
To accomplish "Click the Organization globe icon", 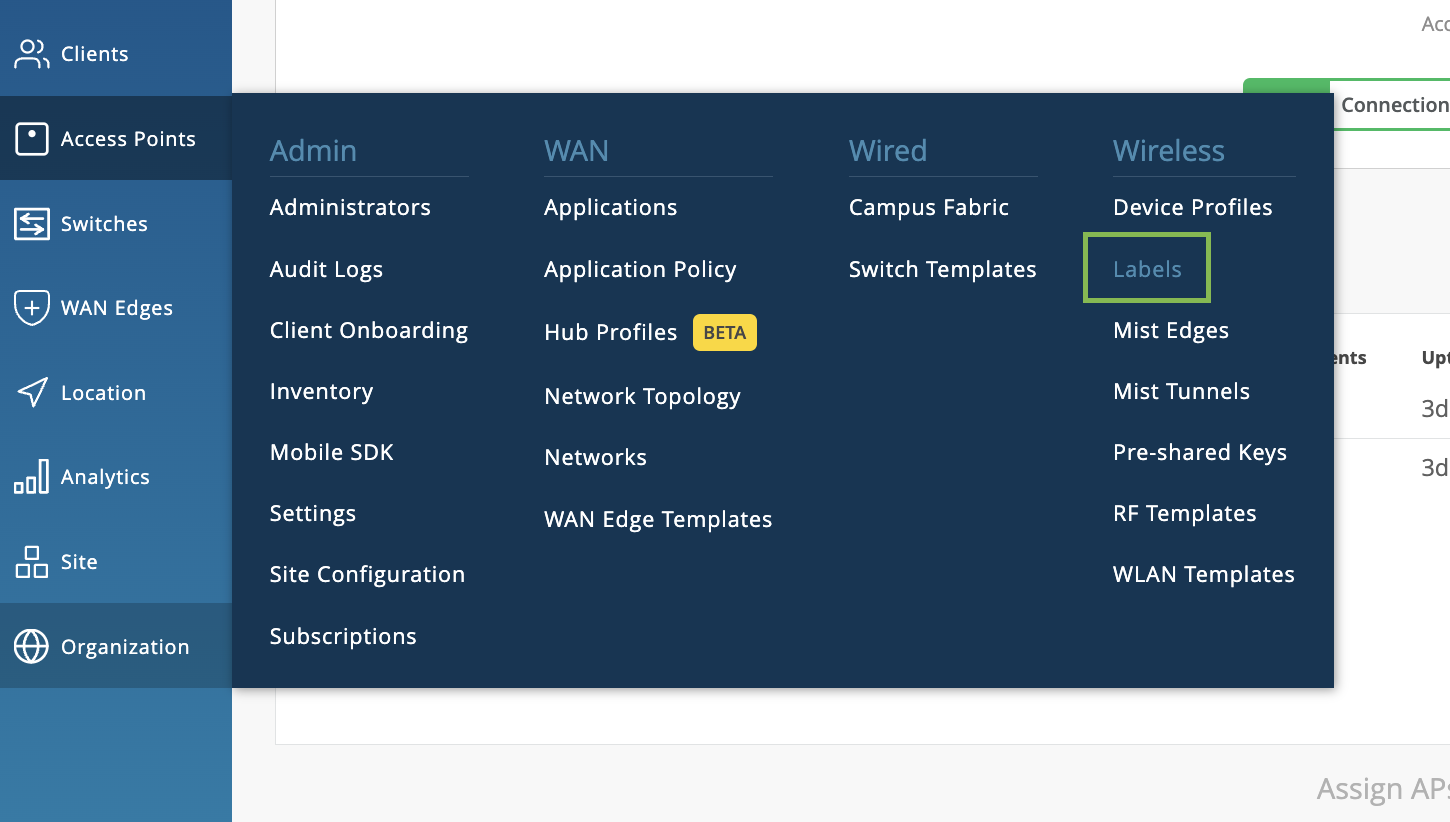I will point(31,647).
